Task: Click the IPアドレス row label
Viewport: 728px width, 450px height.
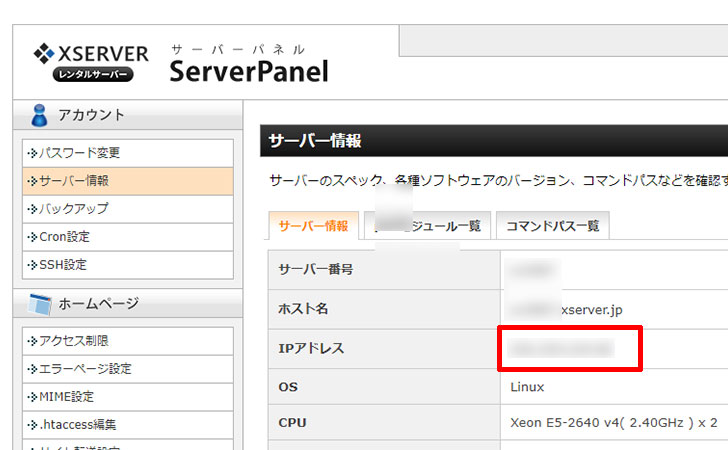Action: point(311,348)
